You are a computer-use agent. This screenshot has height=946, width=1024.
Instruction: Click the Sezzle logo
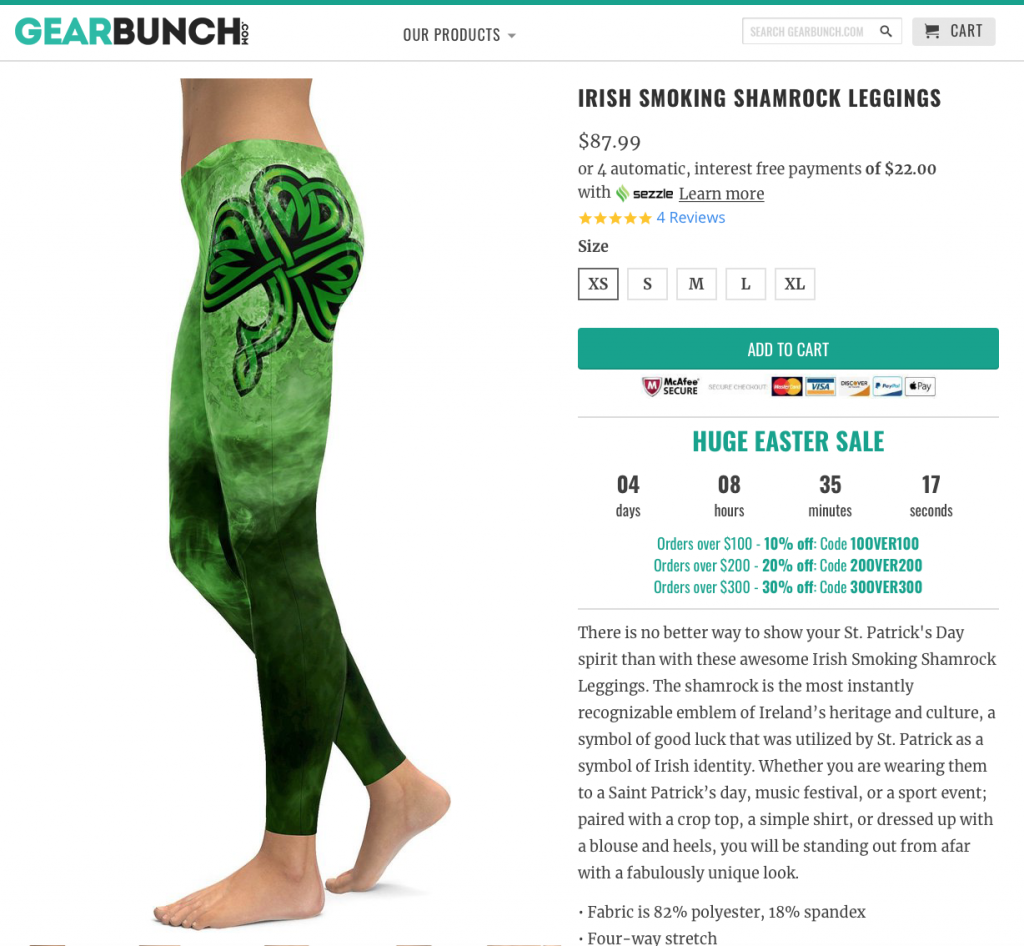pos(644,193)
